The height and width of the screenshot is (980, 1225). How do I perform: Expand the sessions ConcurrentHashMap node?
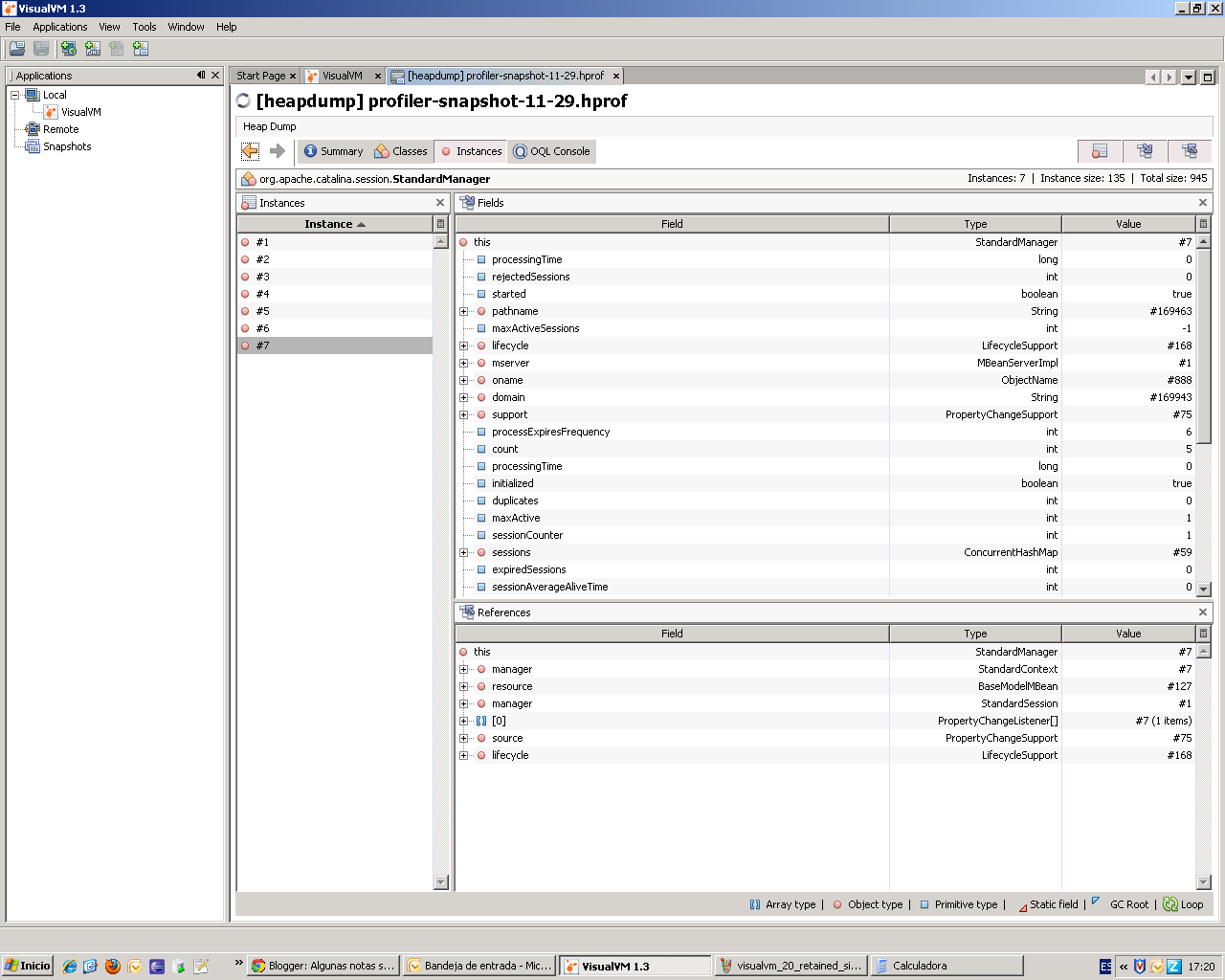pos(464,552)
